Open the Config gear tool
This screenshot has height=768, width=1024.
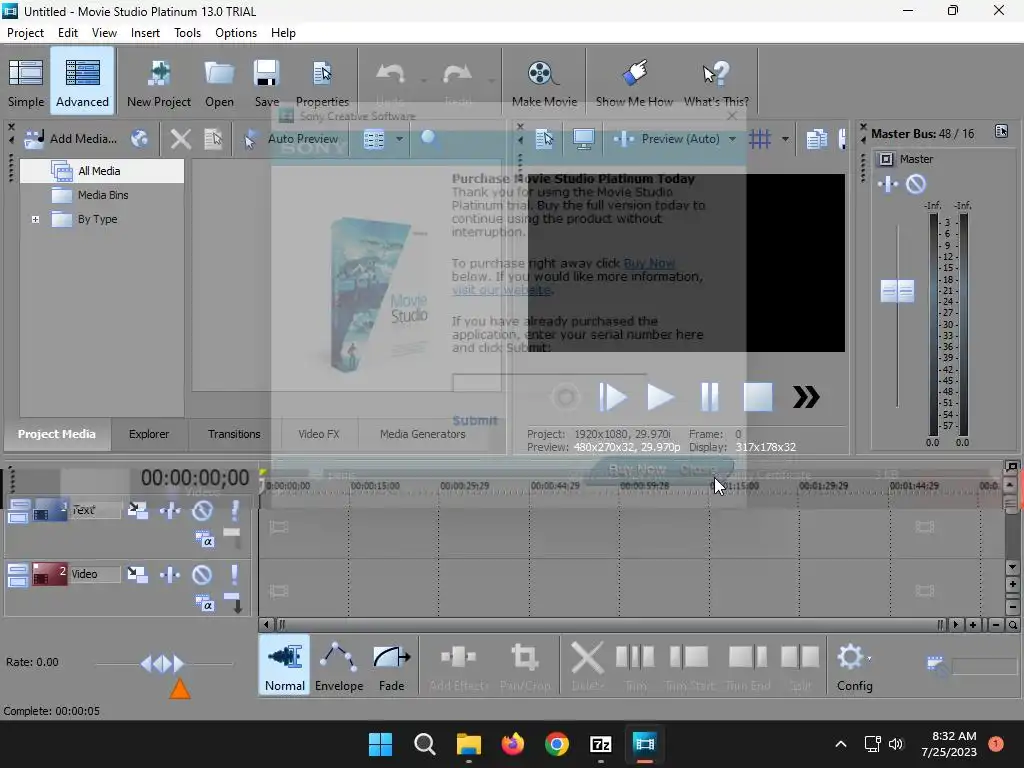point(854,665)
